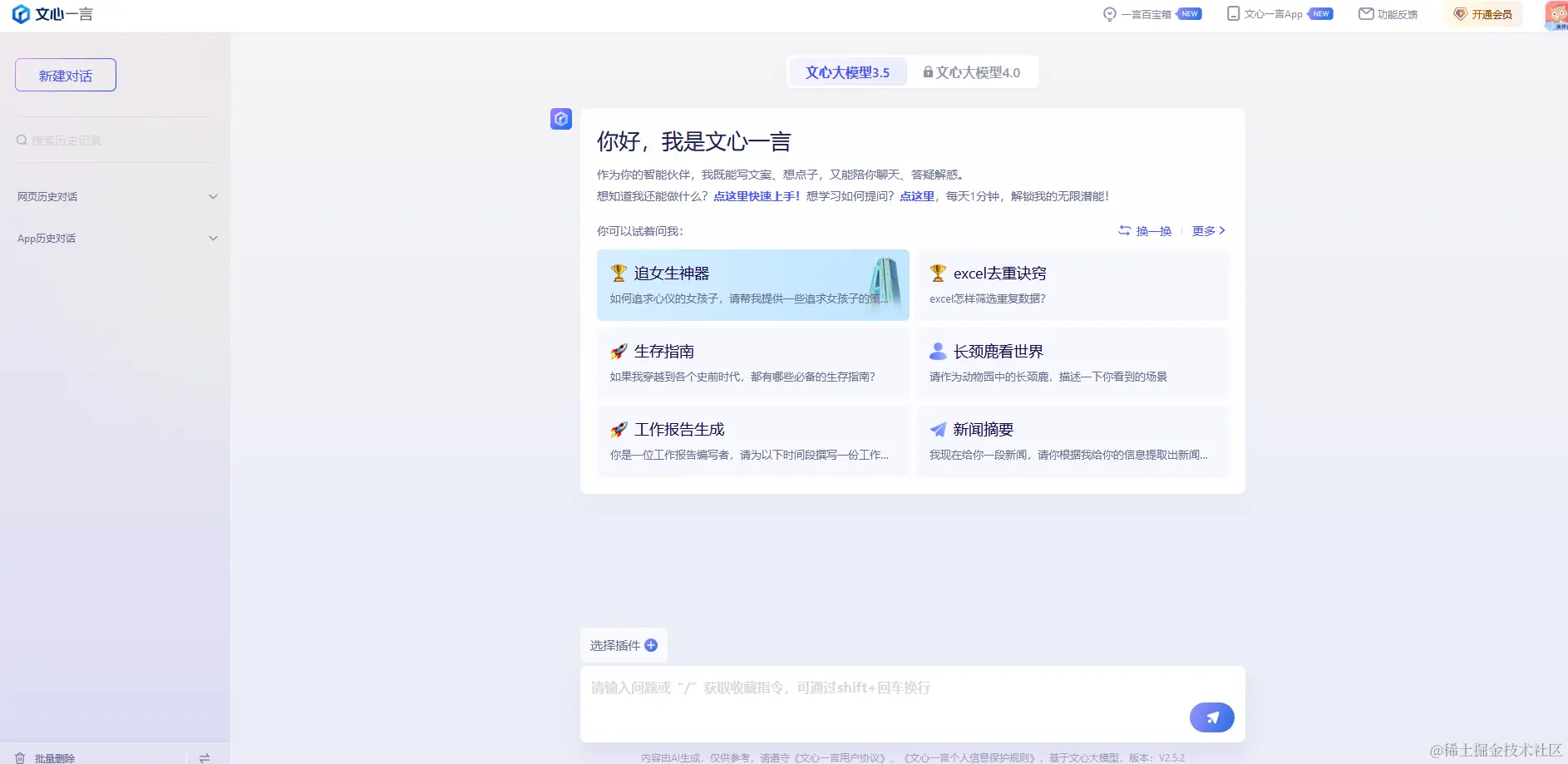Click the assistant avatar icon beside the greeting

point(561,119)
